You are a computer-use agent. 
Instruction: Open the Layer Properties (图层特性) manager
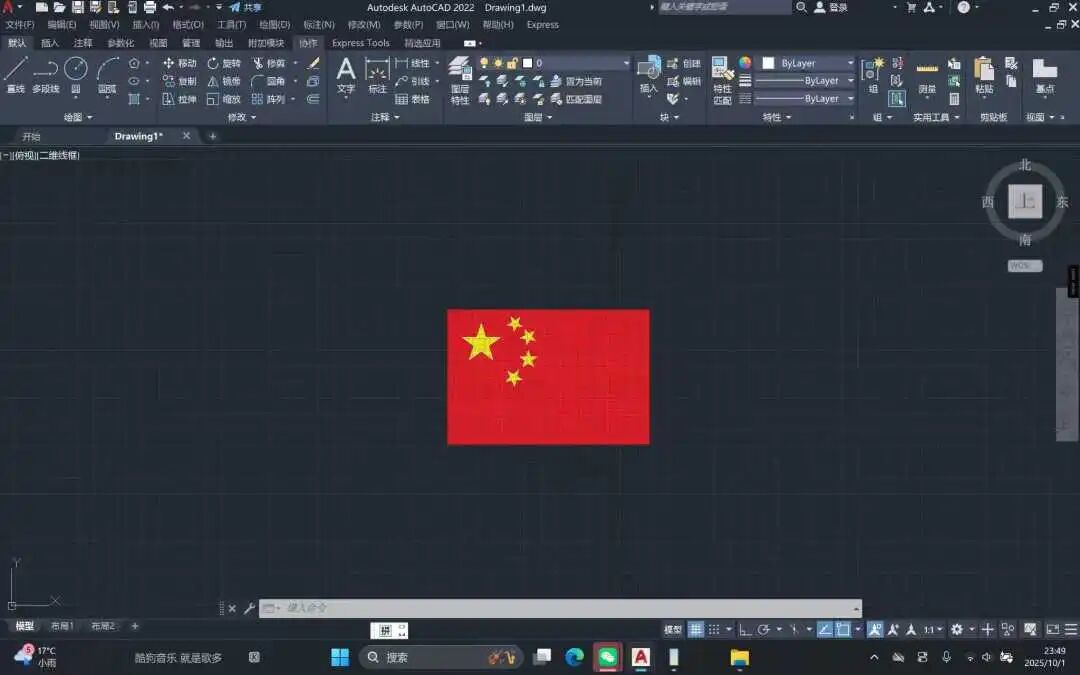[459, 70]
